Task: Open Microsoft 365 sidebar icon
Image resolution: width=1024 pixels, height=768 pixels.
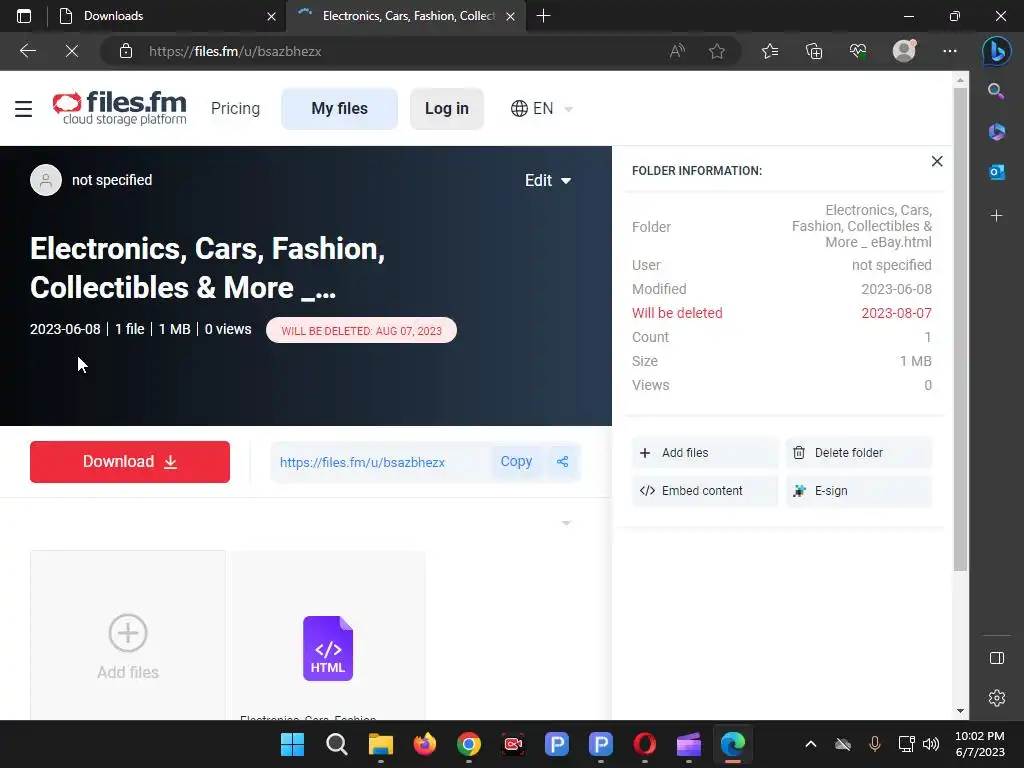Action: point(997,132)
